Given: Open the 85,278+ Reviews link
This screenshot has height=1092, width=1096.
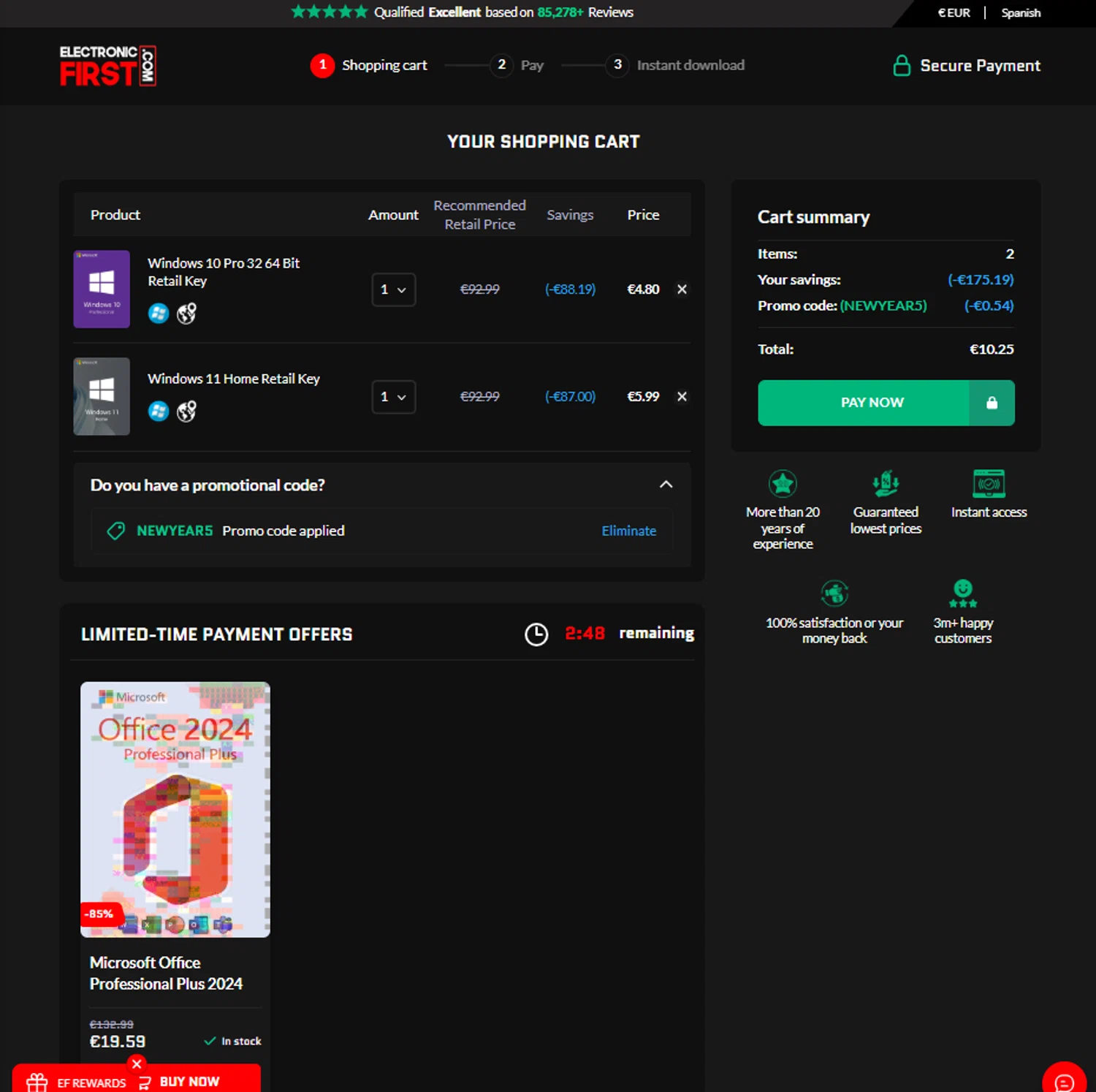Looking at the screenshot, I should pyautogui.click(x=585, y=12).
